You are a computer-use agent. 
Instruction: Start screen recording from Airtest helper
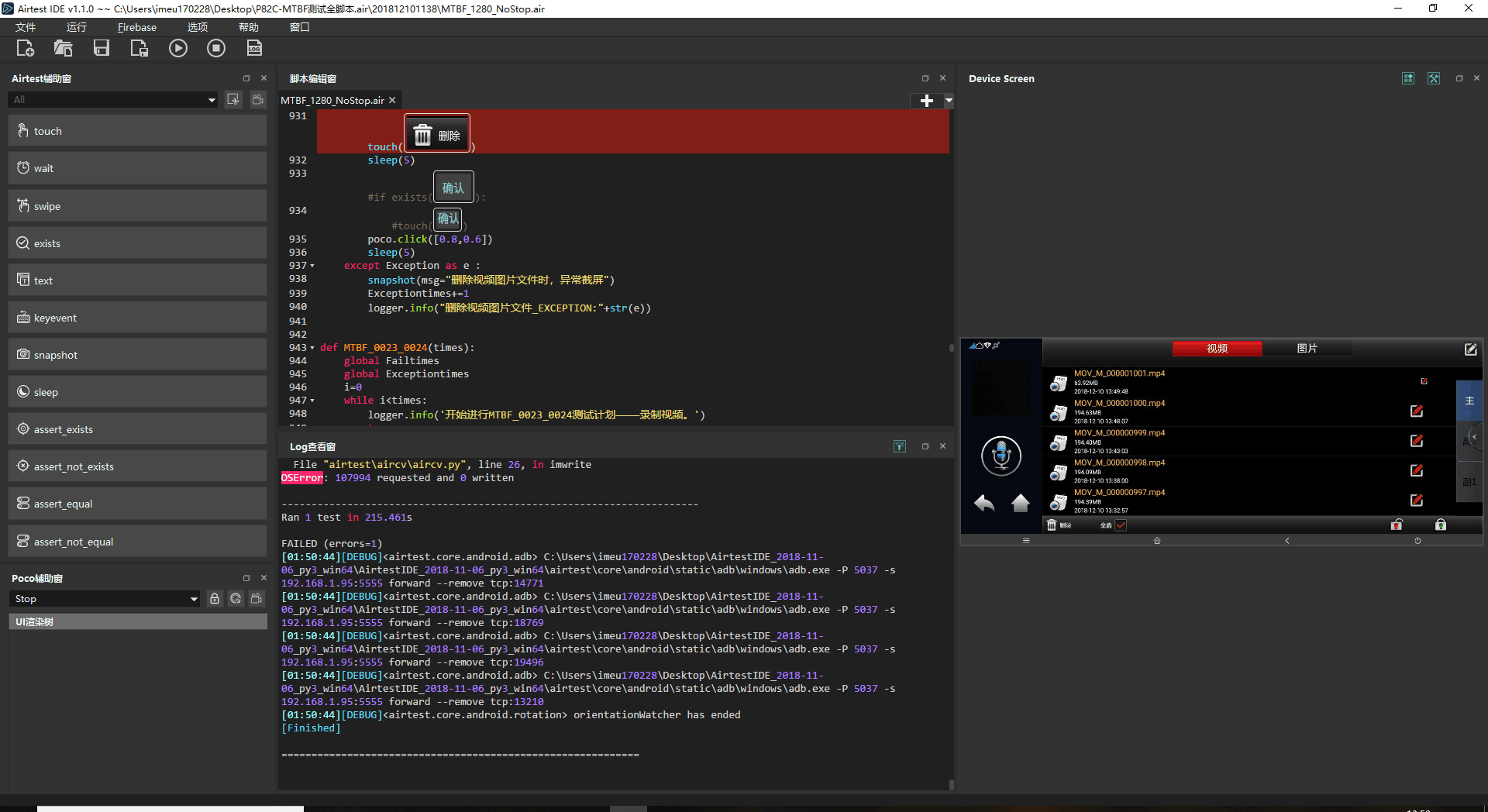[257, 99]
